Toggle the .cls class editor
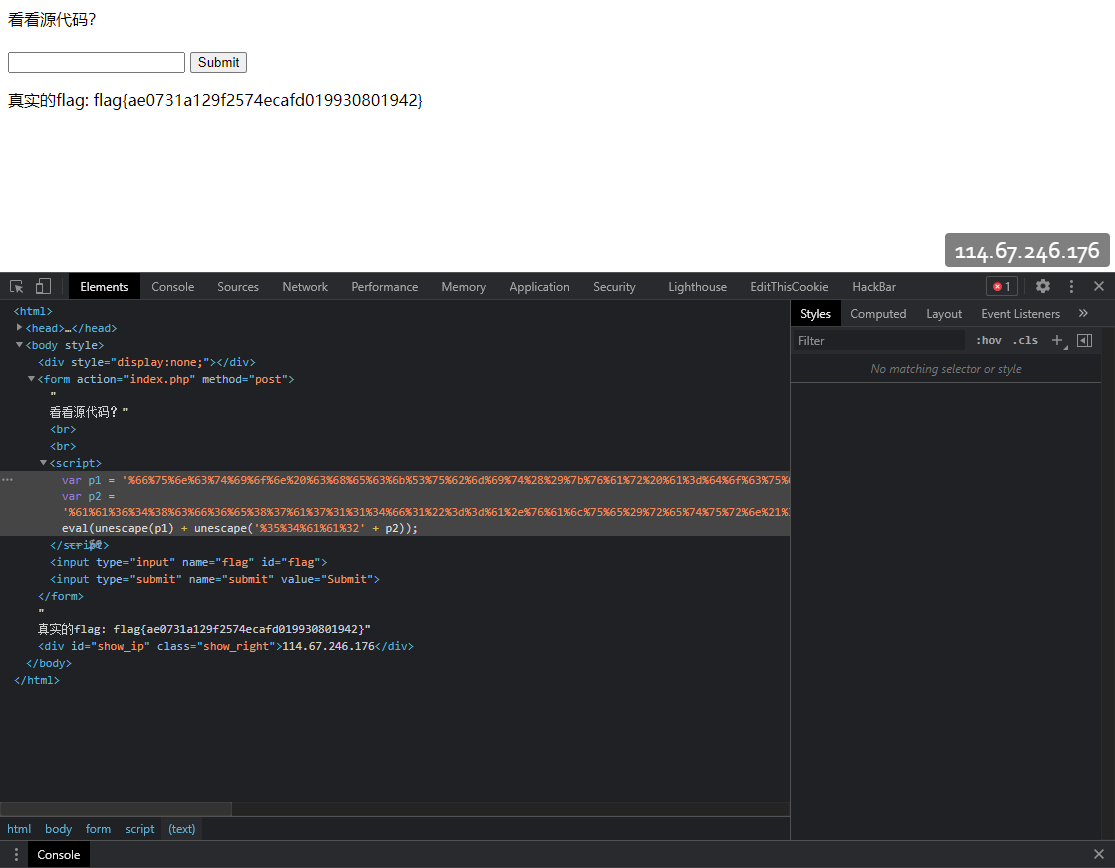1115x868 pixels. pos(1025,341)
